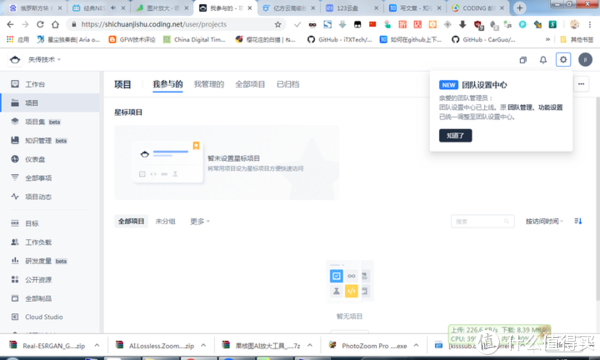Click the CODING logo at top left
This screenshot has width=600, height=360.
click(15, 60)
